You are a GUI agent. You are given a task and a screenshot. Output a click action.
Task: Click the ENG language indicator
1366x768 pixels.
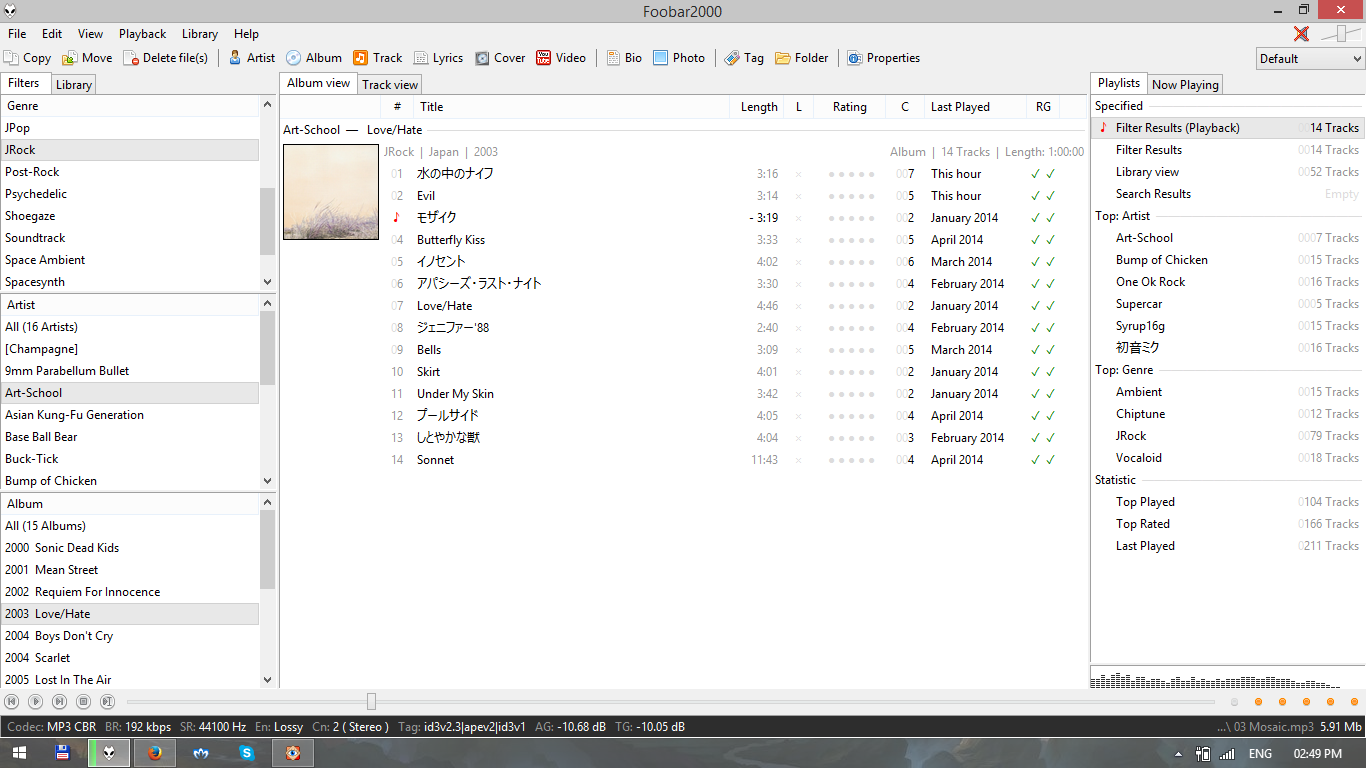(1260, 754)
